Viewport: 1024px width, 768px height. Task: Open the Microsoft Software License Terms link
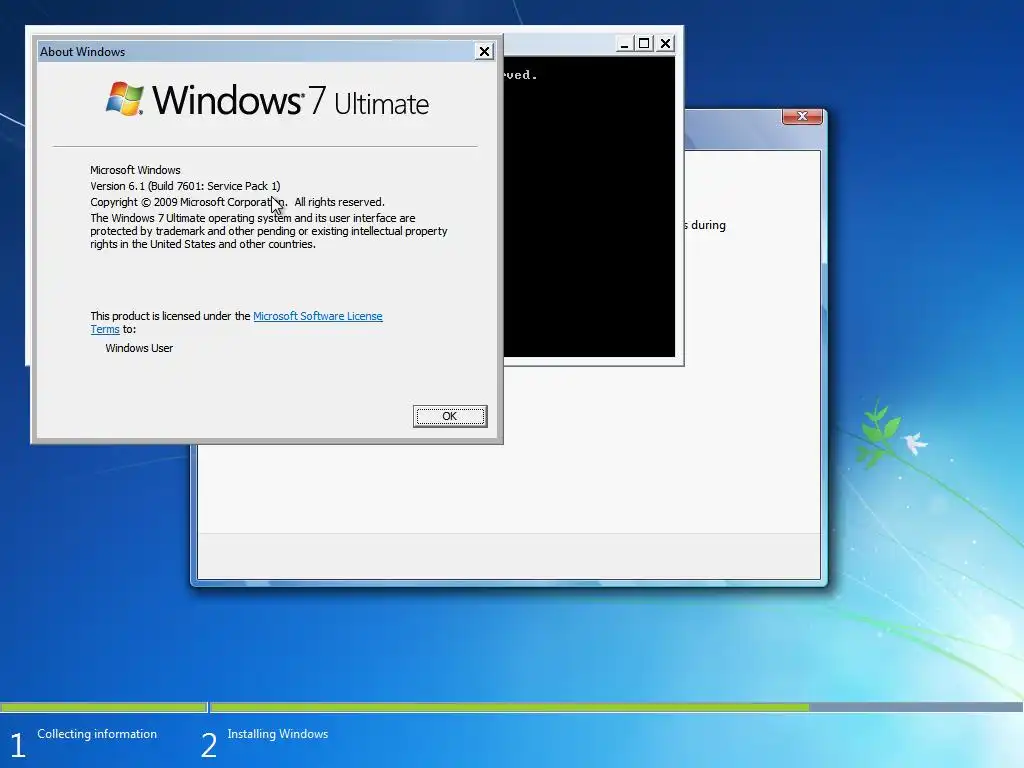(x=317, y=316)
